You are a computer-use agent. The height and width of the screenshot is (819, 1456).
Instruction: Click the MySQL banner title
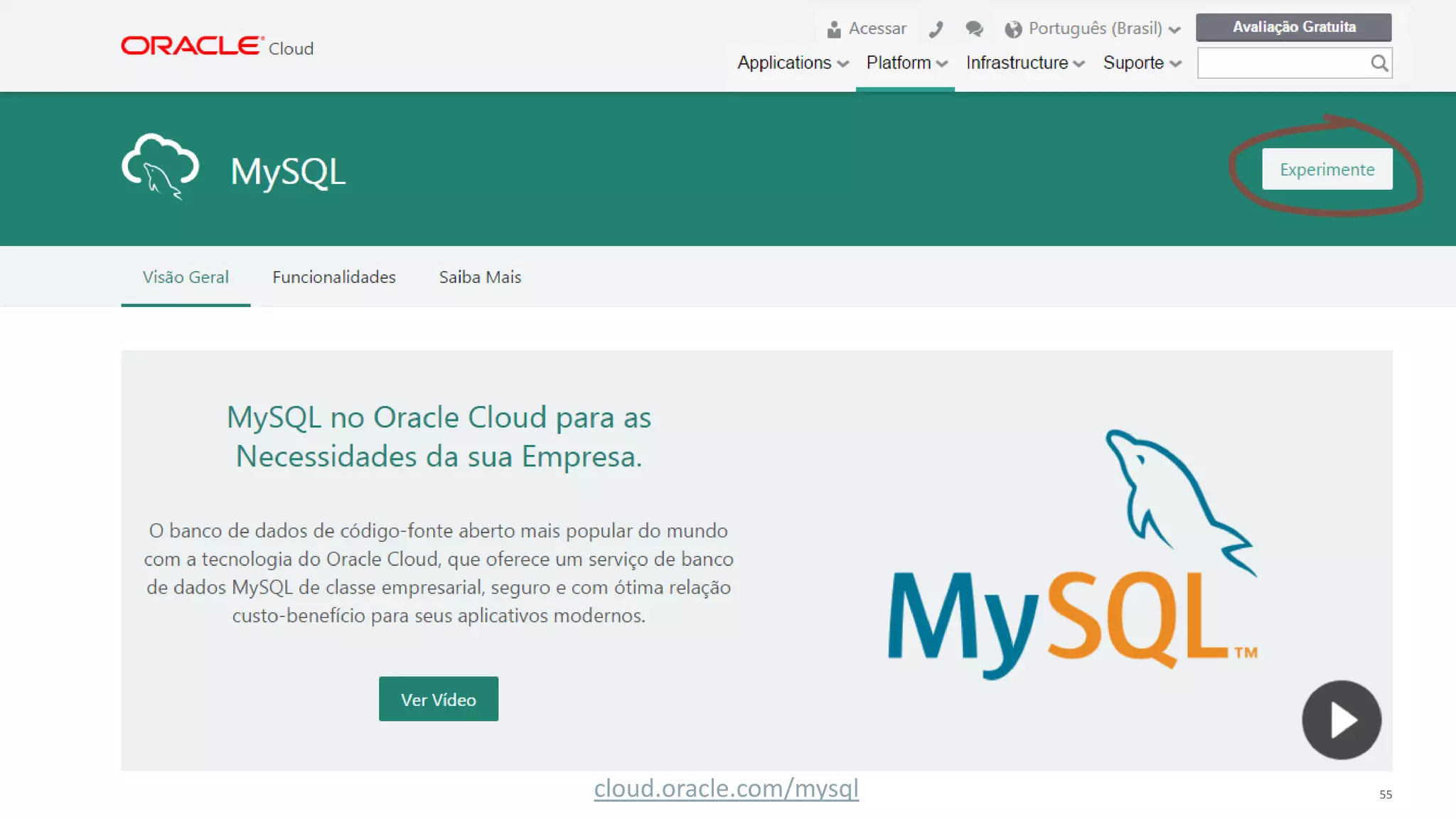[x=288, y=171]
